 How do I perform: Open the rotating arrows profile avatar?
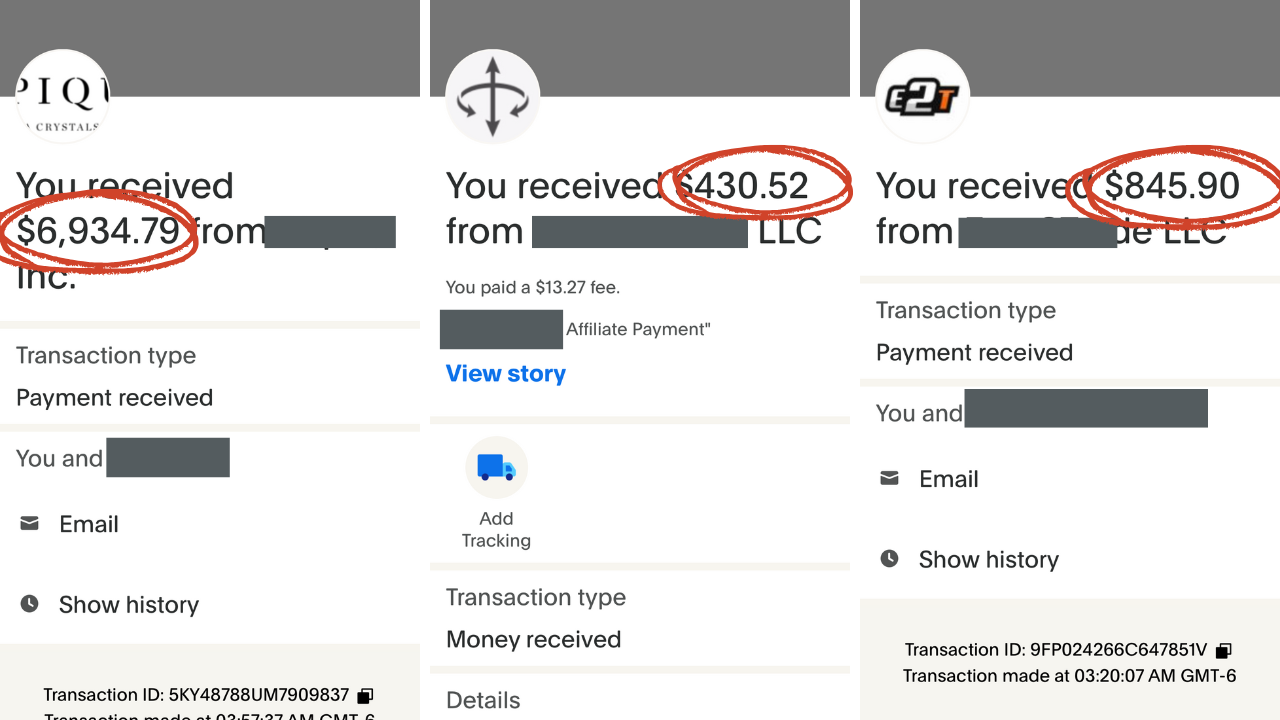click(492, 97)
